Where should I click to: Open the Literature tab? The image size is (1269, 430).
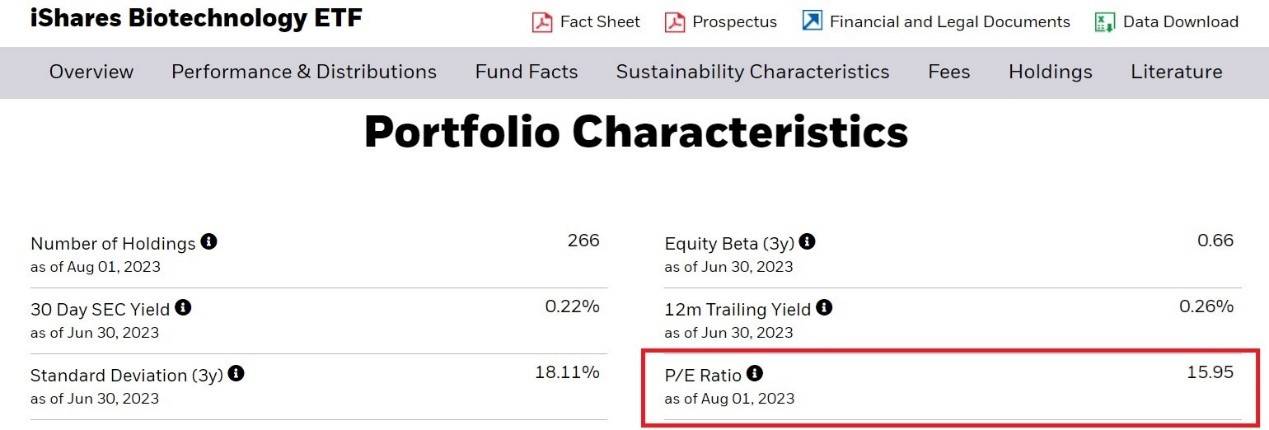tap(1176, 72)
